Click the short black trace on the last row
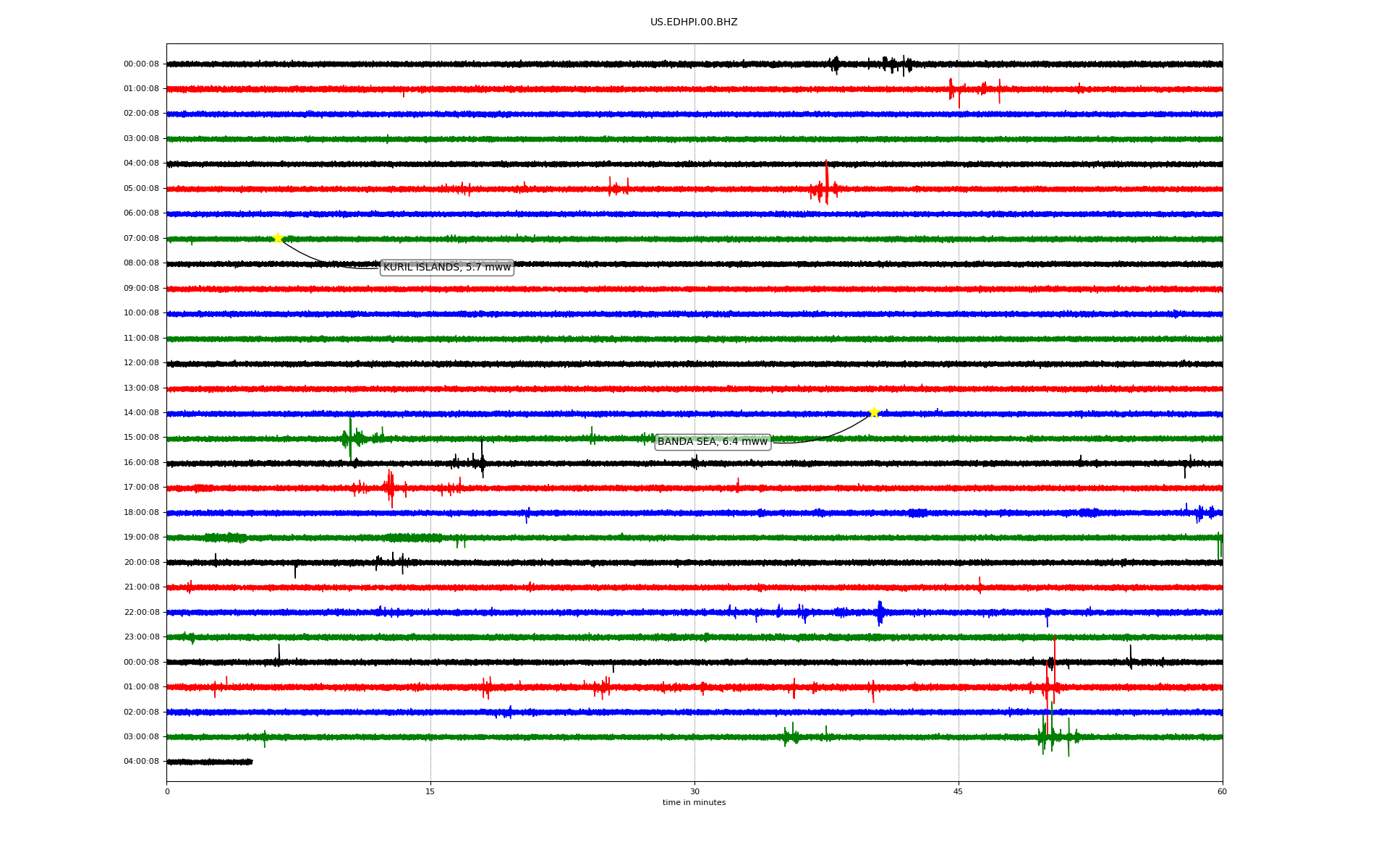 (209, 762)
